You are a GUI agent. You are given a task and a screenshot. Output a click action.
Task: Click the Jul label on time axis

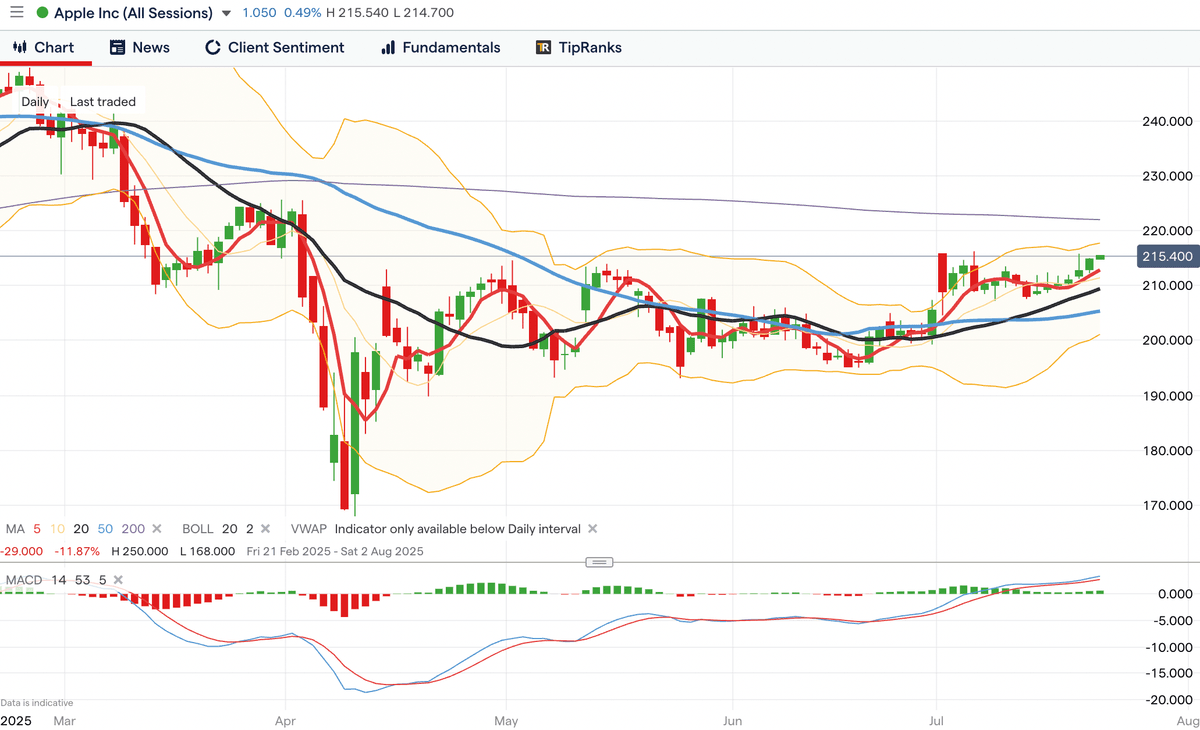pos(937,720)
